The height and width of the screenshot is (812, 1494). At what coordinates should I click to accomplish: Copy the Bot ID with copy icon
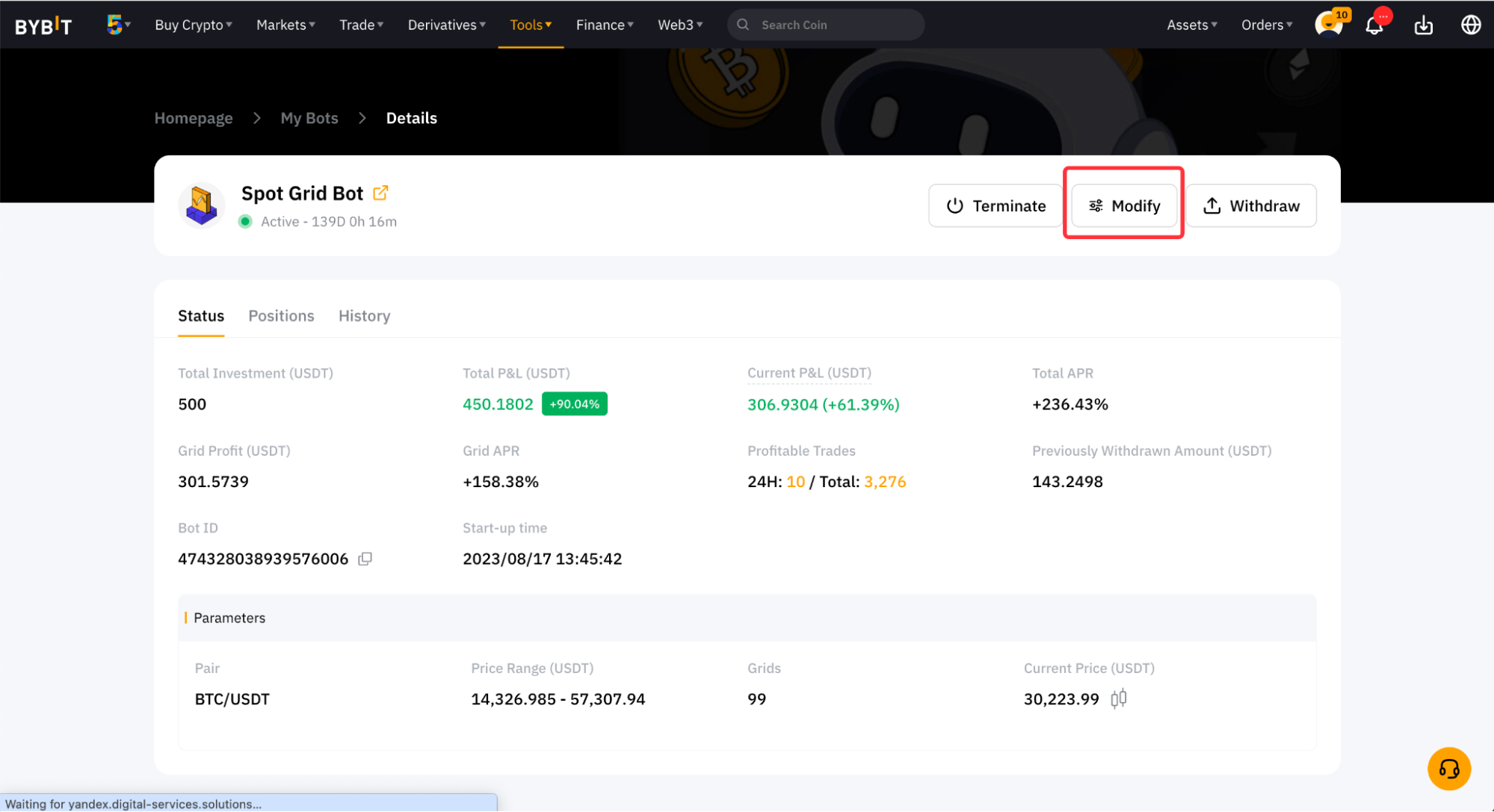(x=365, y=559)
